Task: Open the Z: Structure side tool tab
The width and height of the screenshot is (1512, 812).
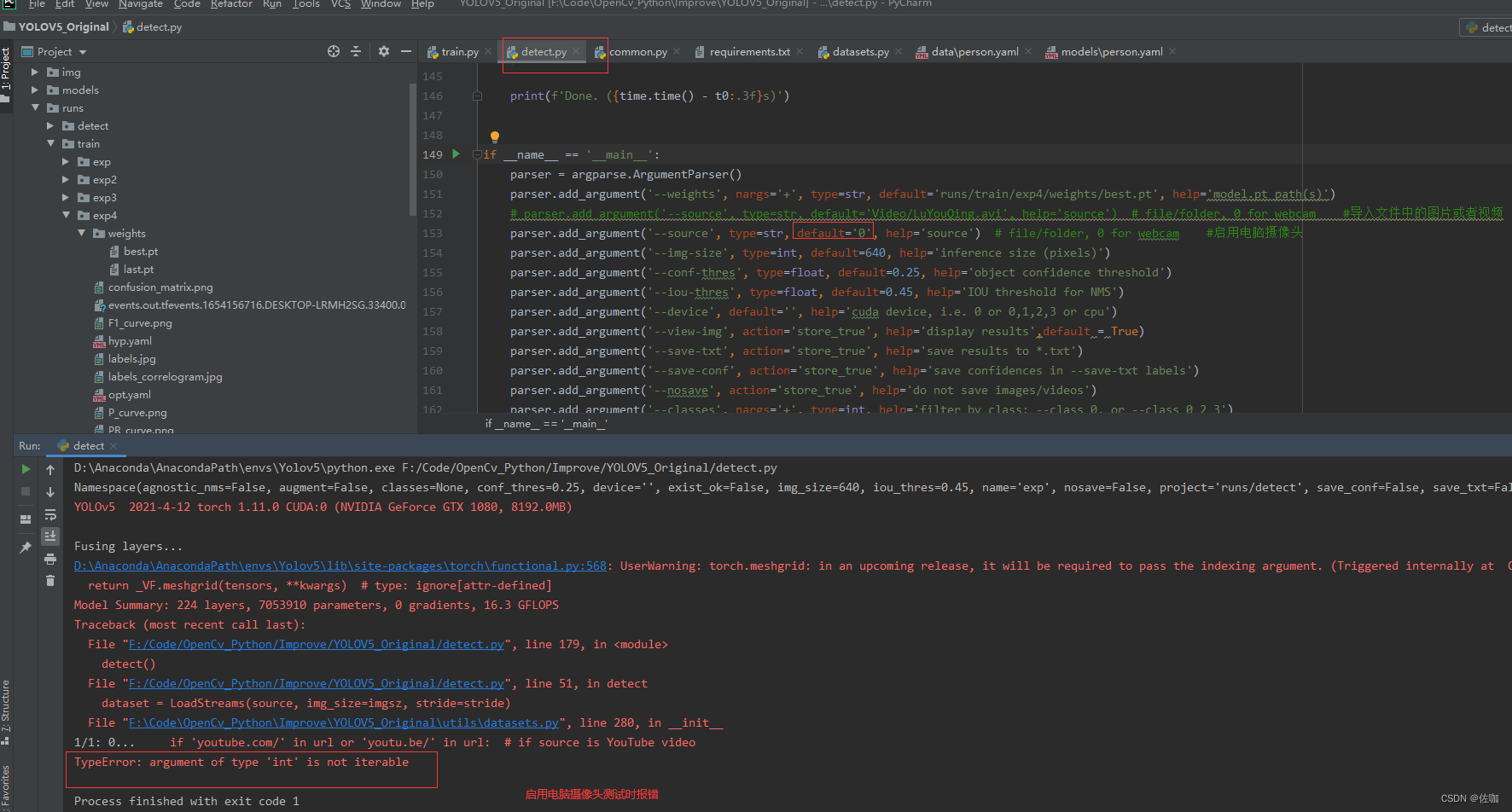Action: click(6, 711)
